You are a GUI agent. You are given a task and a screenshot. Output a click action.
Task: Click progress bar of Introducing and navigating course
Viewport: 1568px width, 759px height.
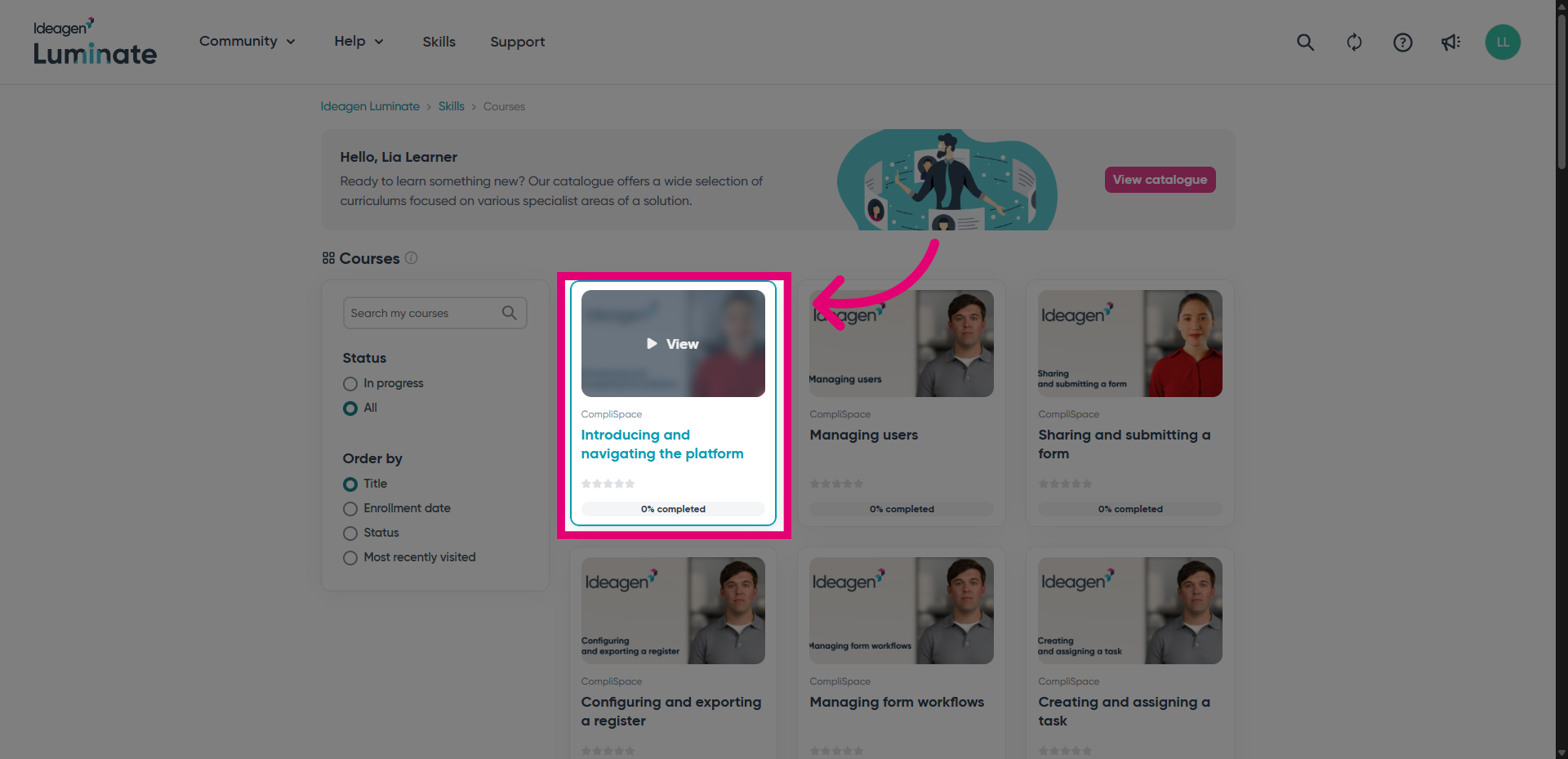pyautogui.click(x=673, y=509)
